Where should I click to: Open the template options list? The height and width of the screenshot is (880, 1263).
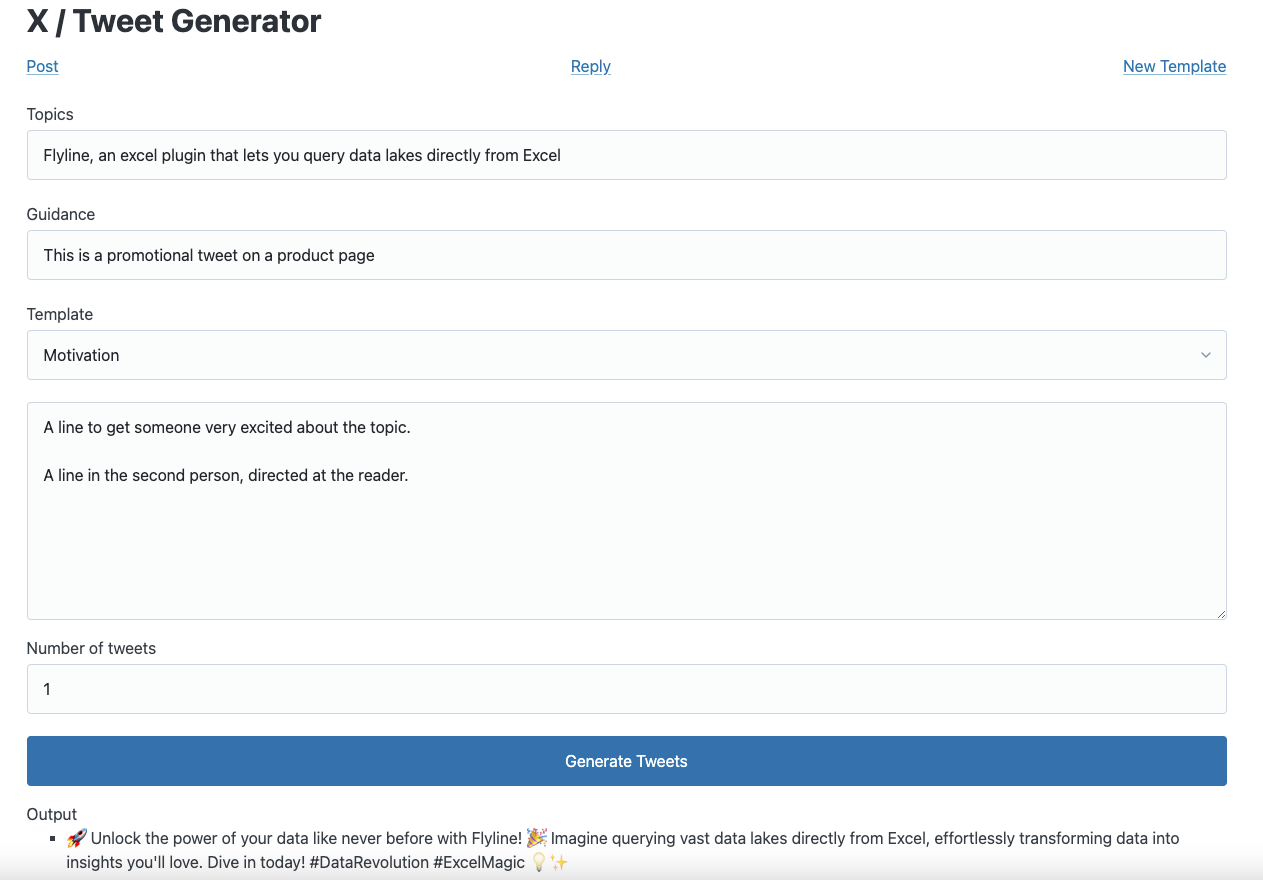627,355
